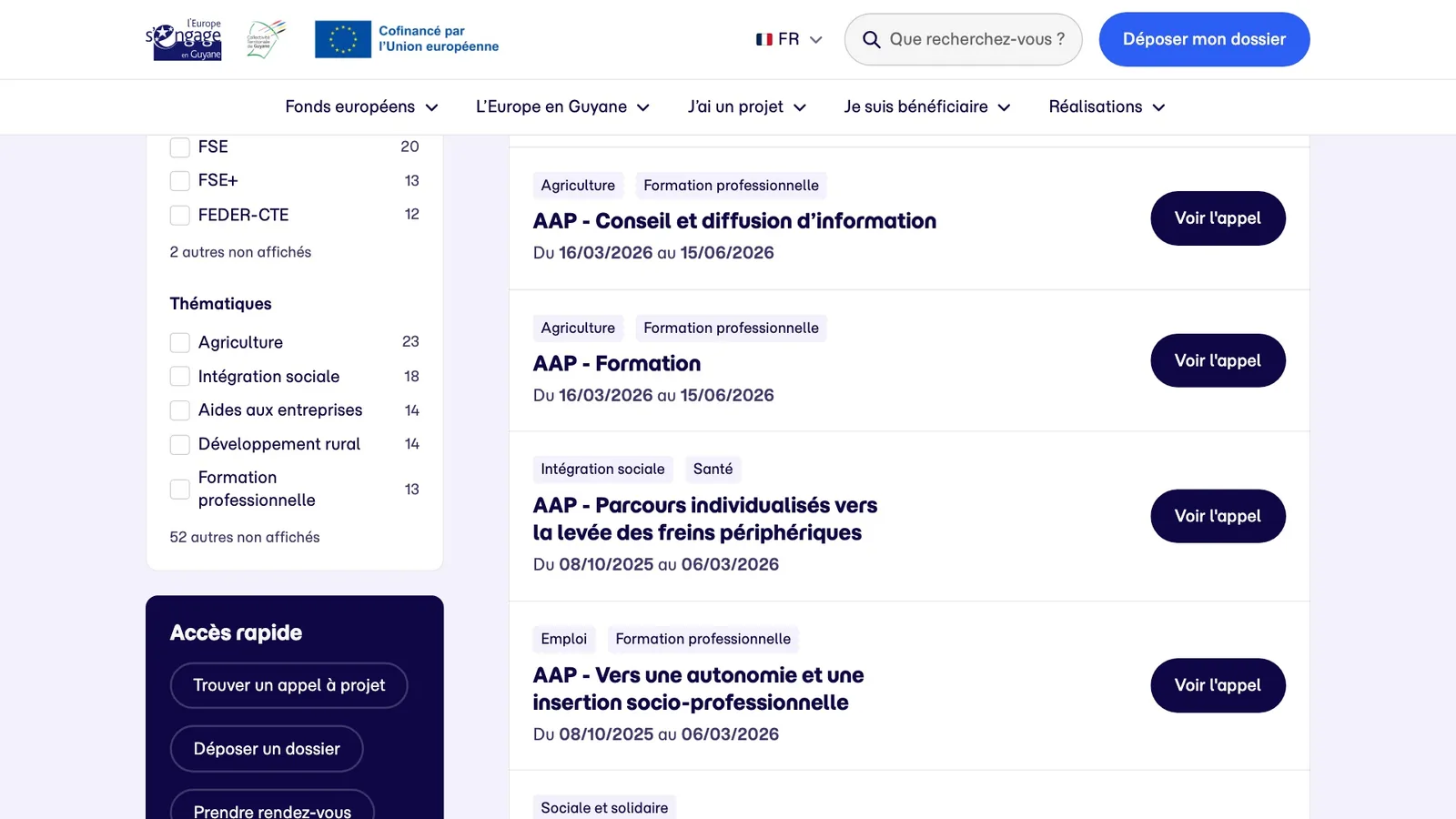Screen dimensions: 1456x819
Task: Click the L'Europe s'engage en Guyane logo
Action: [x=184, y=39]
